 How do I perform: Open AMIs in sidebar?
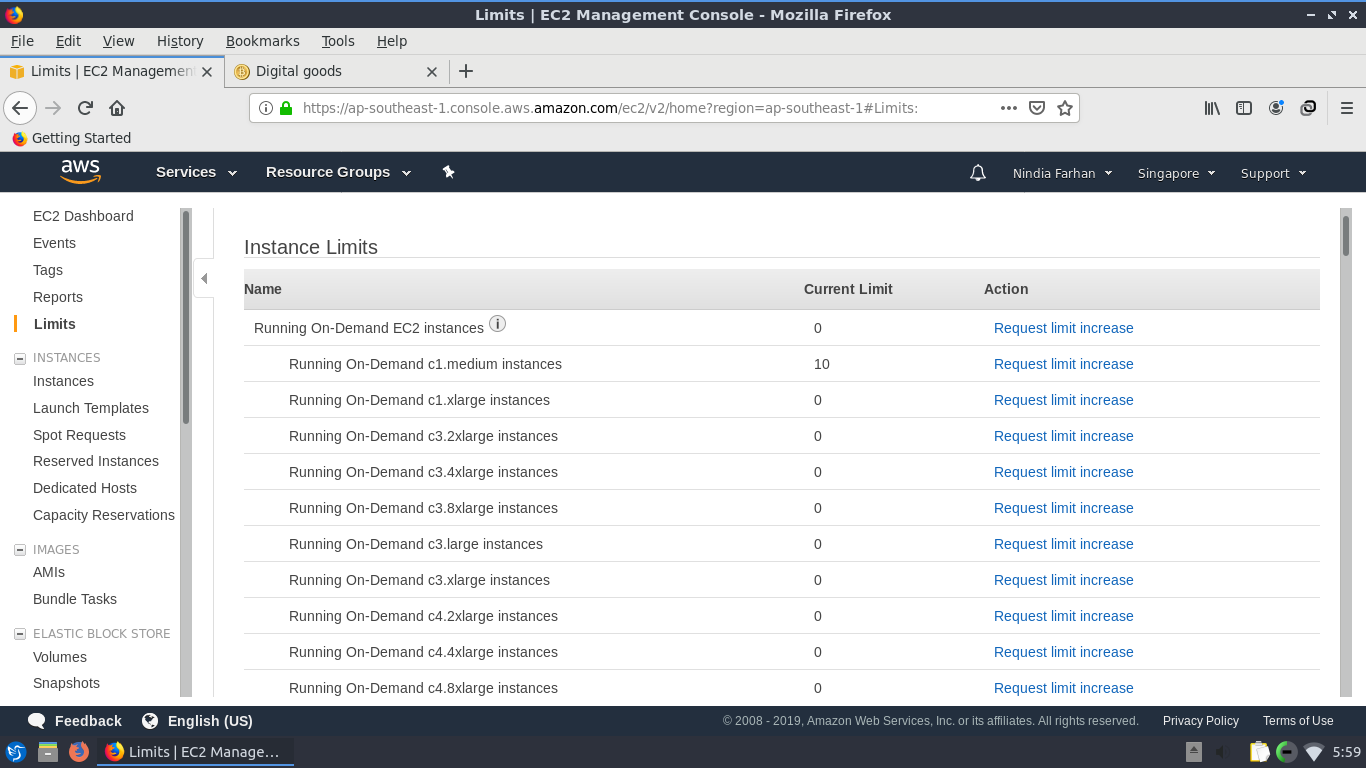tap(49, 572)
